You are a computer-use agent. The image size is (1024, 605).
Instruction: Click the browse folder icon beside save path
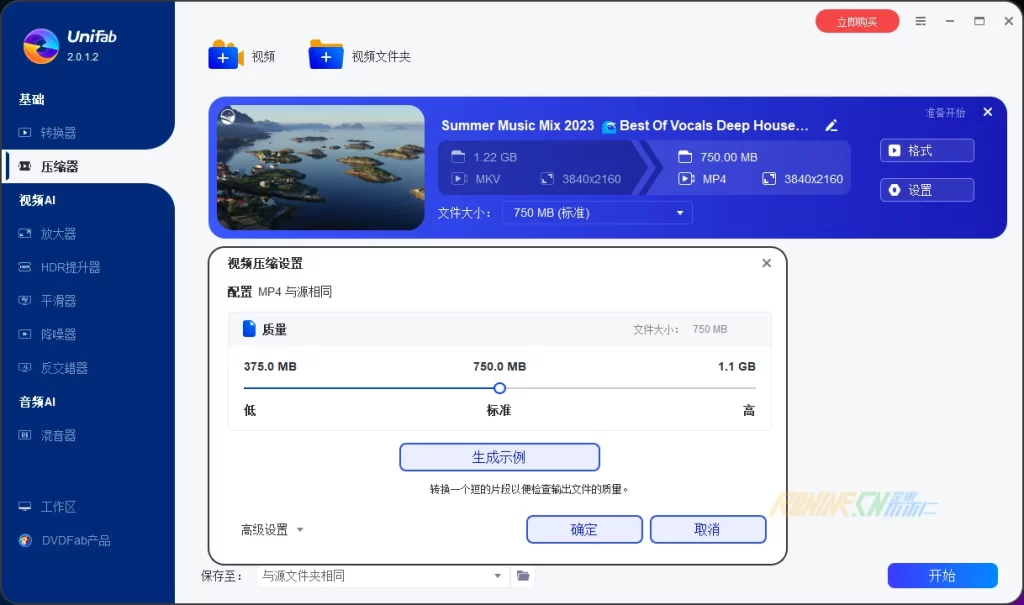522,576
